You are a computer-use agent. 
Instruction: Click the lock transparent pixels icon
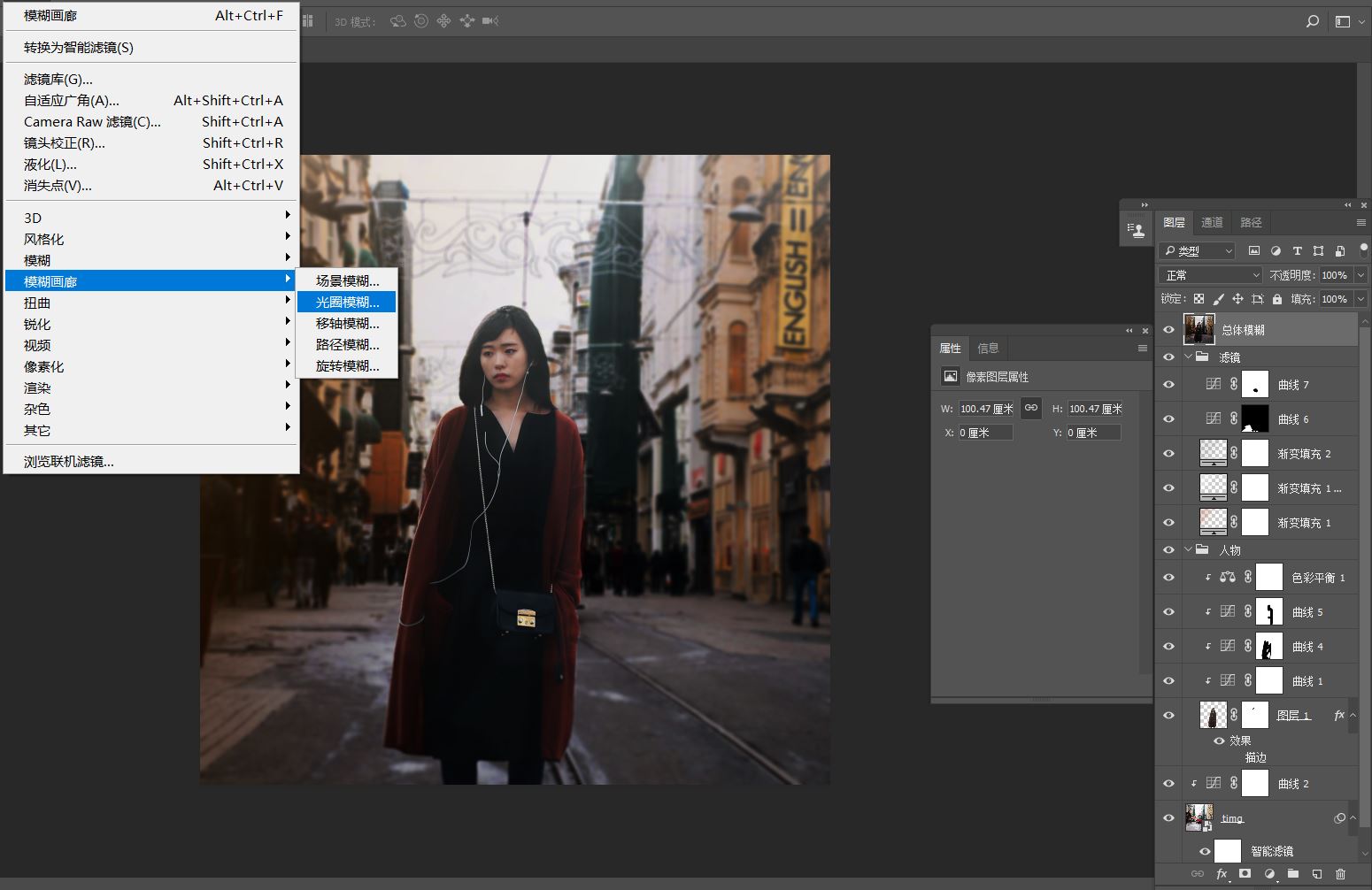(1199, 299)
